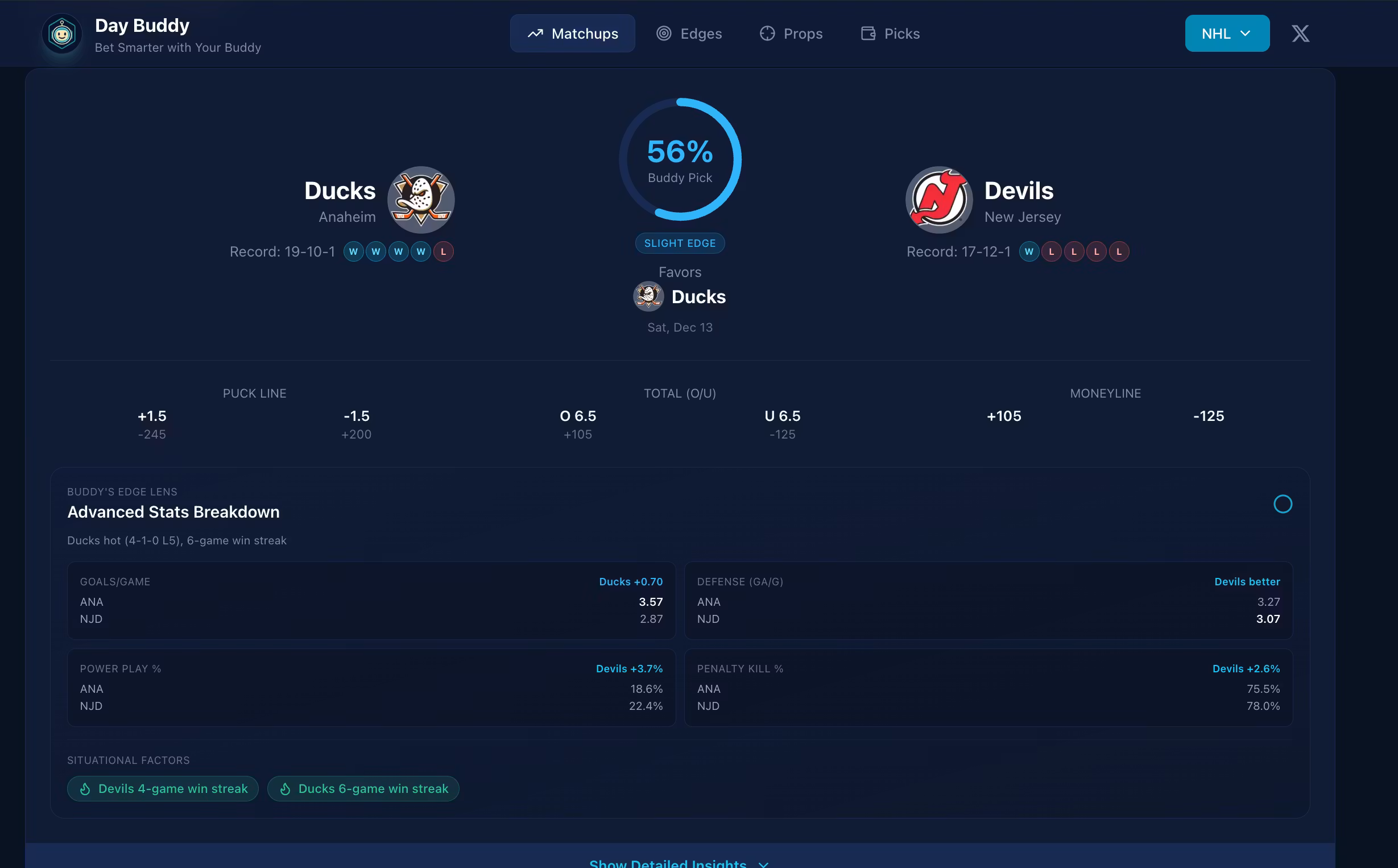Click the 56% Buddy Pick progress ring
Screen dimensions: 1398x868
click(x=680, y=160)
